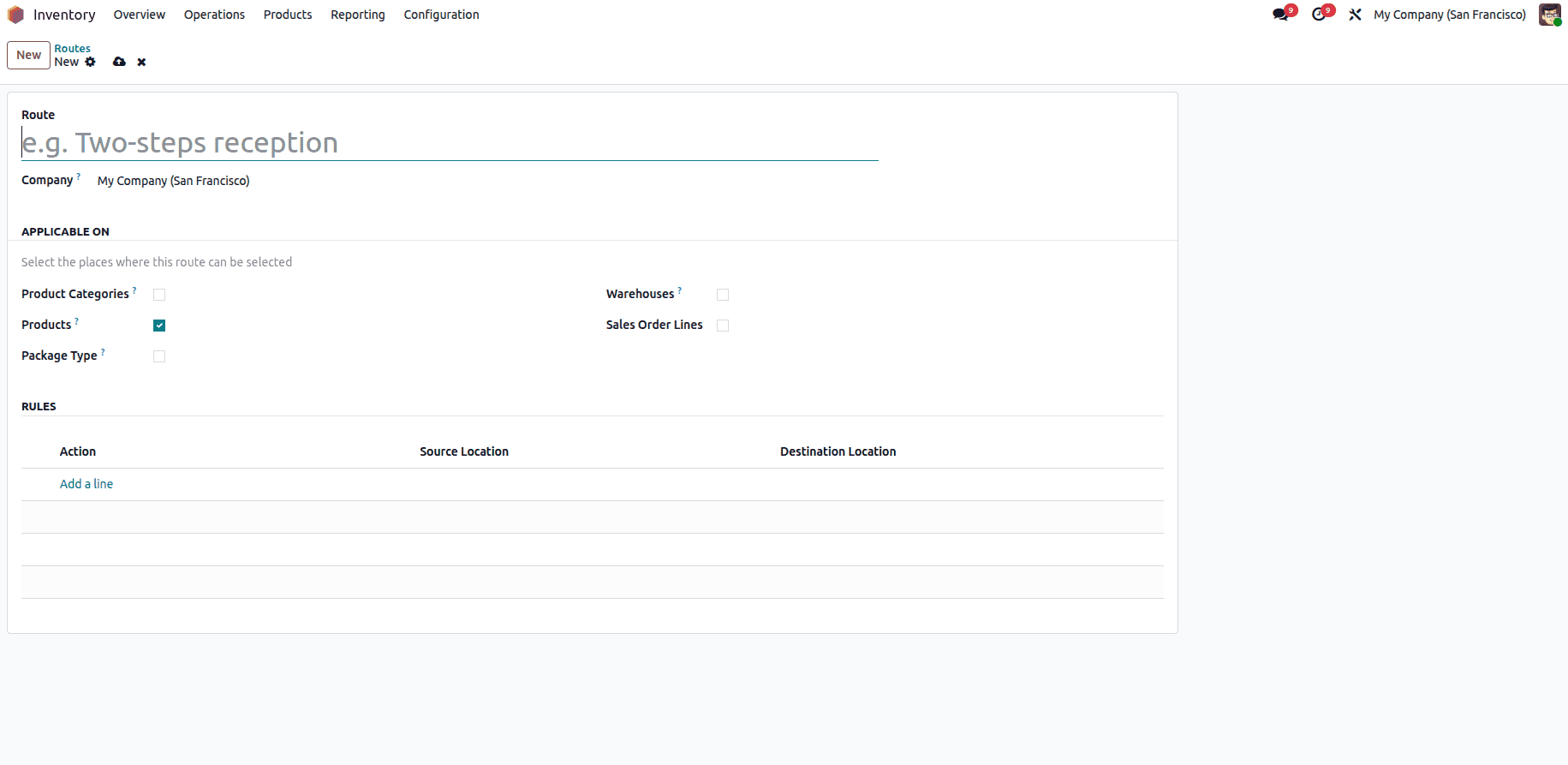Open the Configuration menu
This screenshot has width=1568, height=765.
441,15
